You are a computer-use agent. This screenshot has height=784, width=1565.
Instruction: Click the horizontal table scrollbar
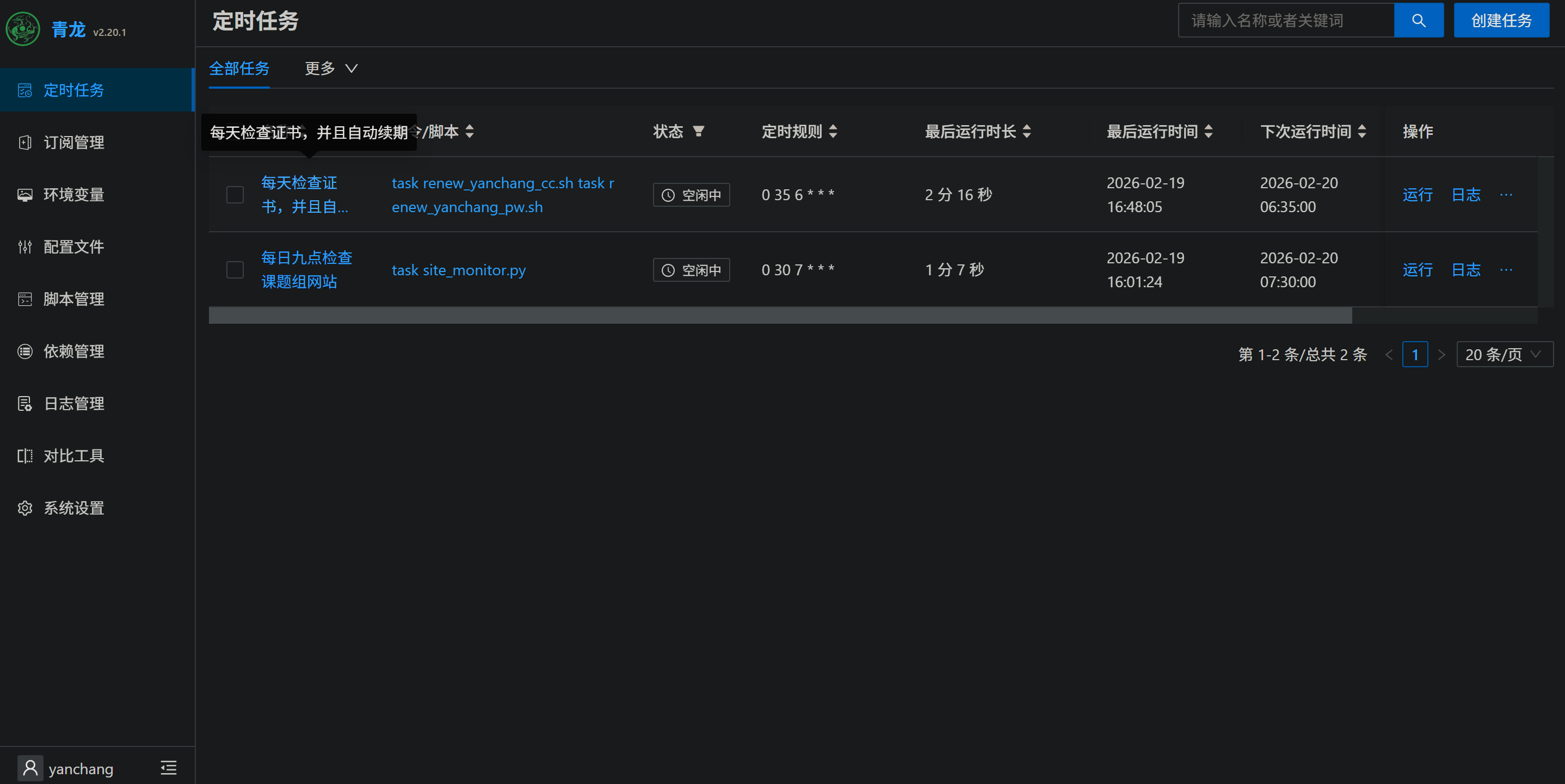point(779,315)
